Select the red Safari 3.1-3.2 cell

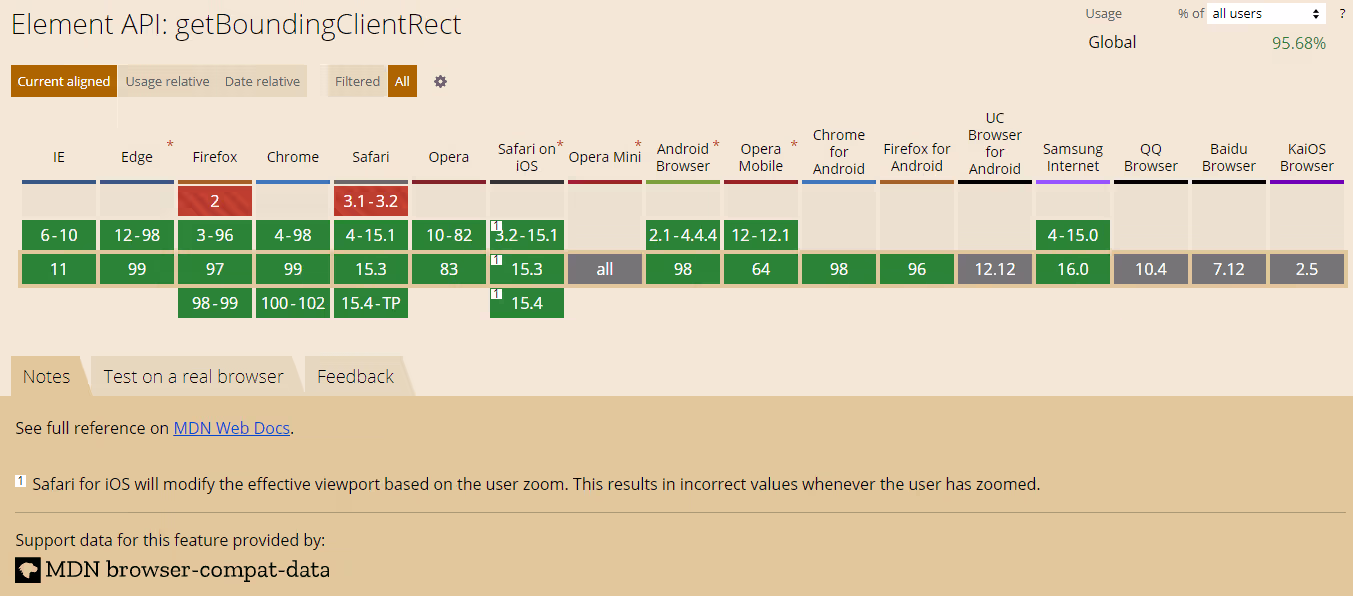tap(371, 201)
